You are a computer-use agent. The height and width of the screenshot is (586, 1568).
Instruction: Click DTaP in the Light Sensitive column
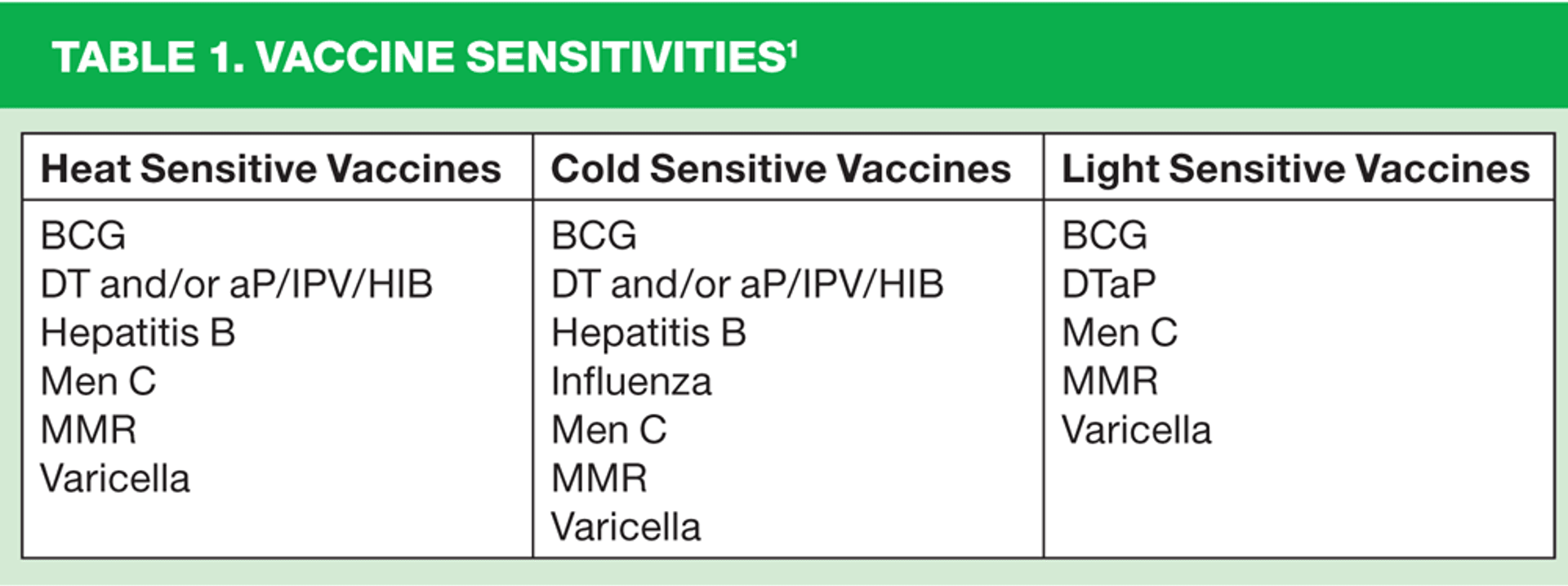click(x=1108, y=284)
